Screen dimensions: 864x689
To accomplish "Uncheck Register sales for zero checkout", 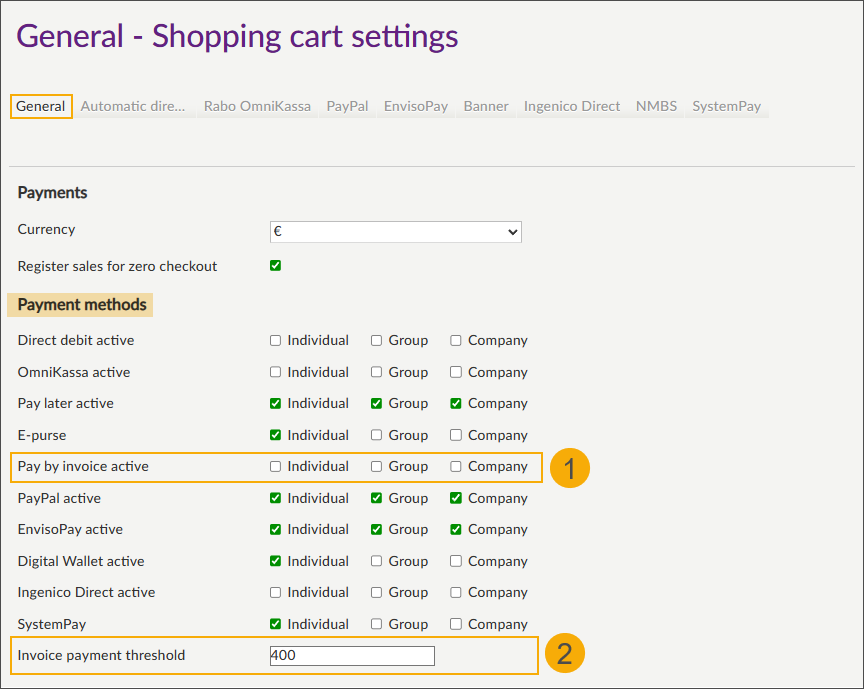I will click(276, 266).
